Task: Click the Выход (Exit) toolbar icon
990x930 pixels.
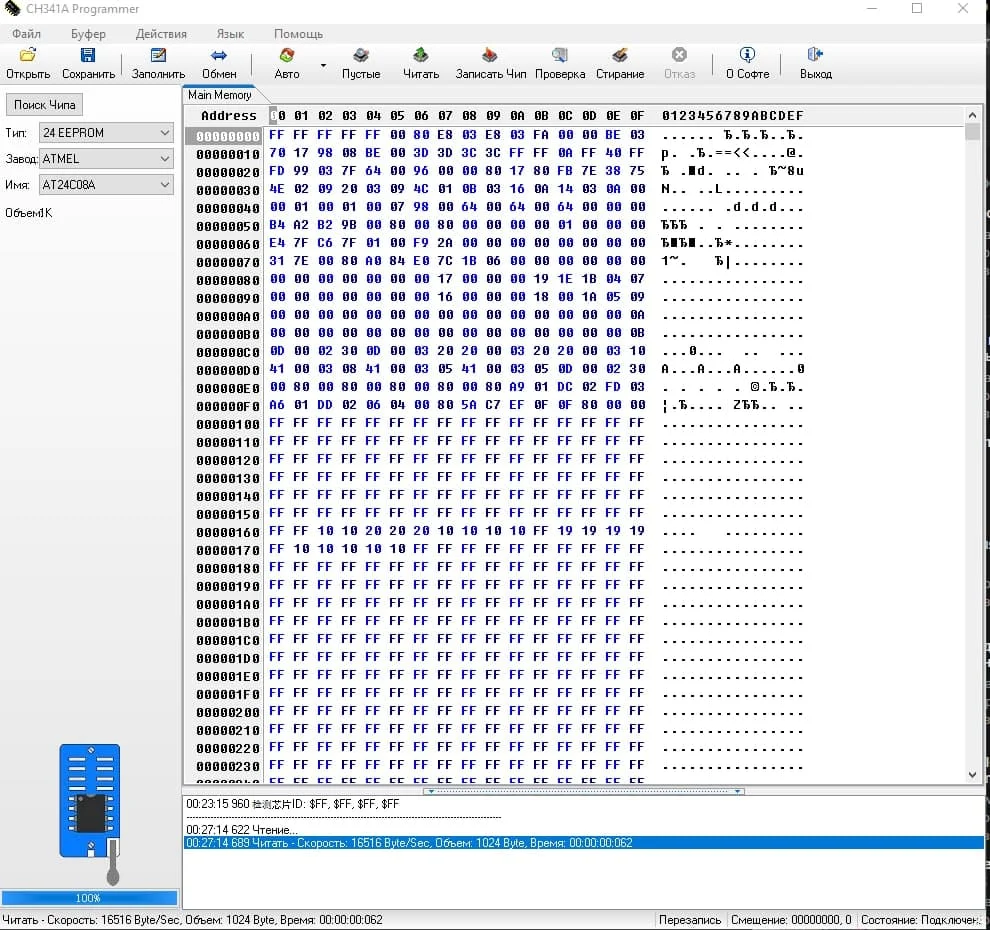Action: (815, 56)
